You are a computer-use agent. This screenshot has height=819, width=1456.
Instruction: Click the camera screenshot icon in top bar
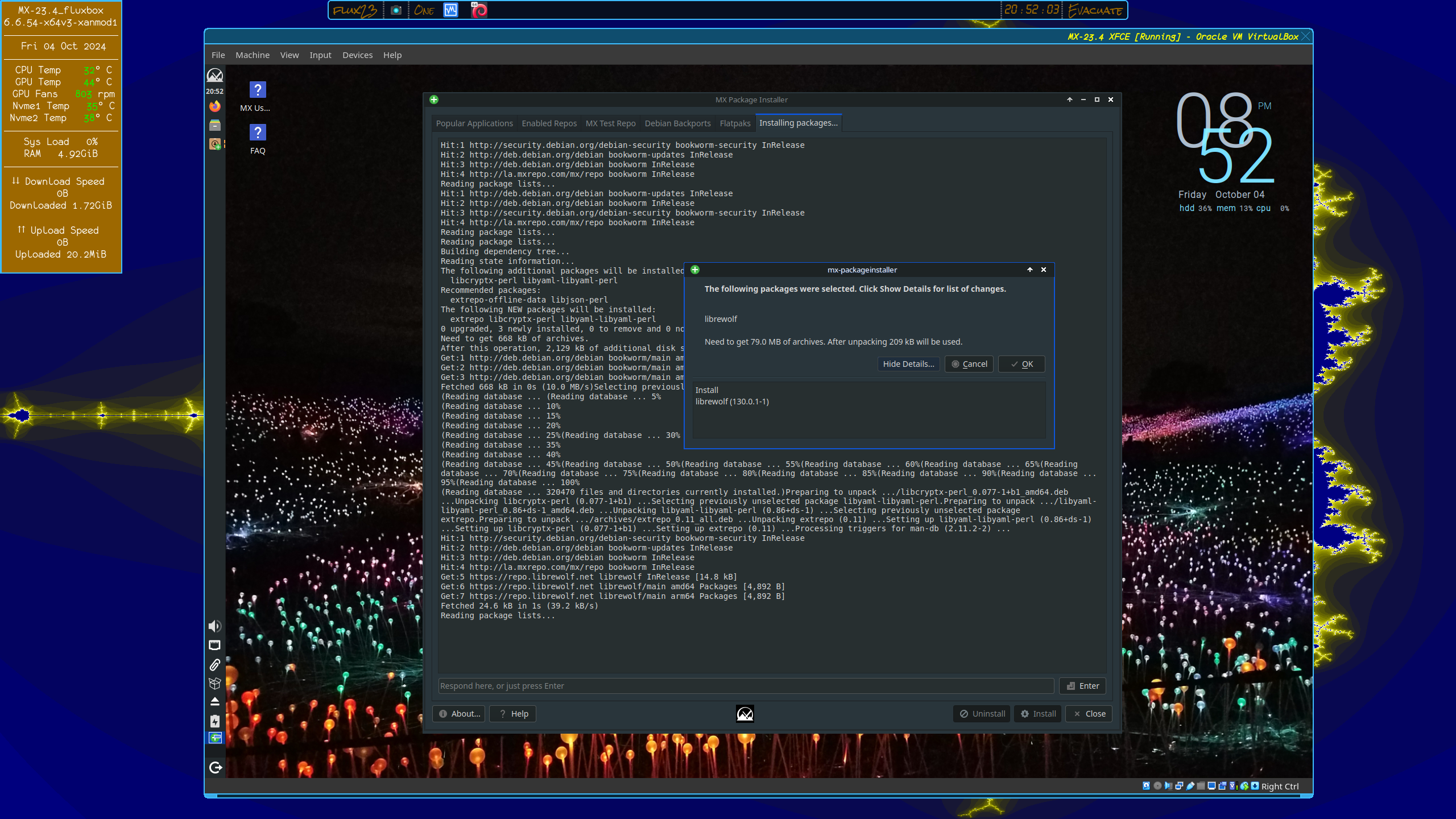(x=396, y=10)
